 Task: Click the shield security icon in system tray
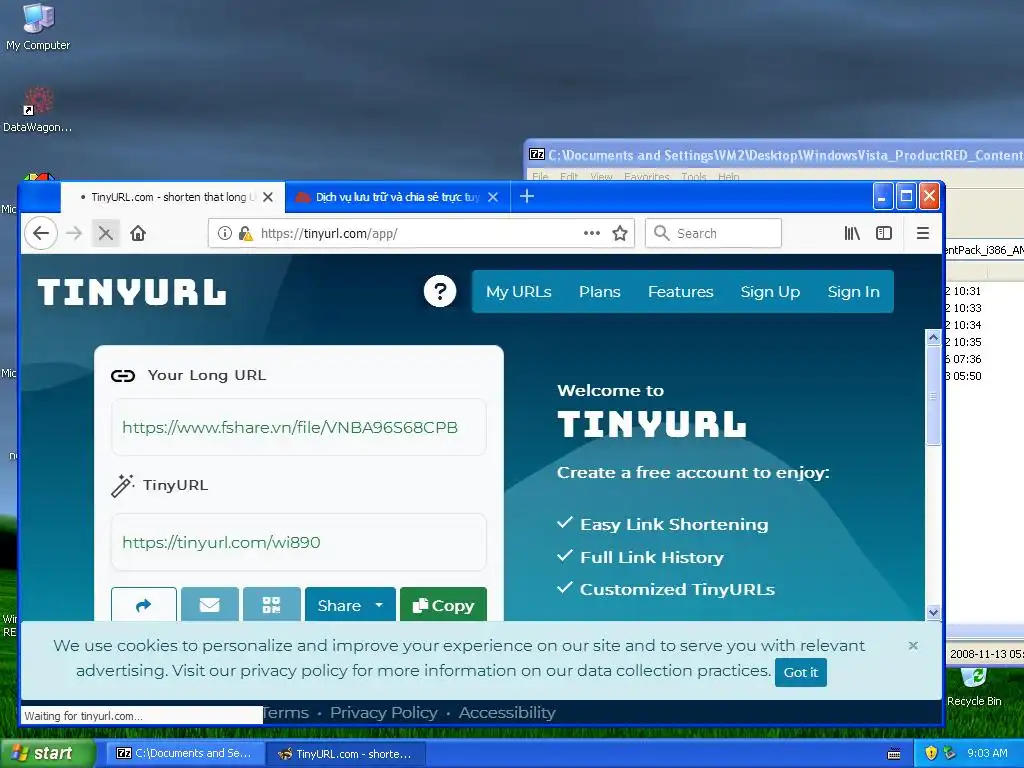coord(931,753)
